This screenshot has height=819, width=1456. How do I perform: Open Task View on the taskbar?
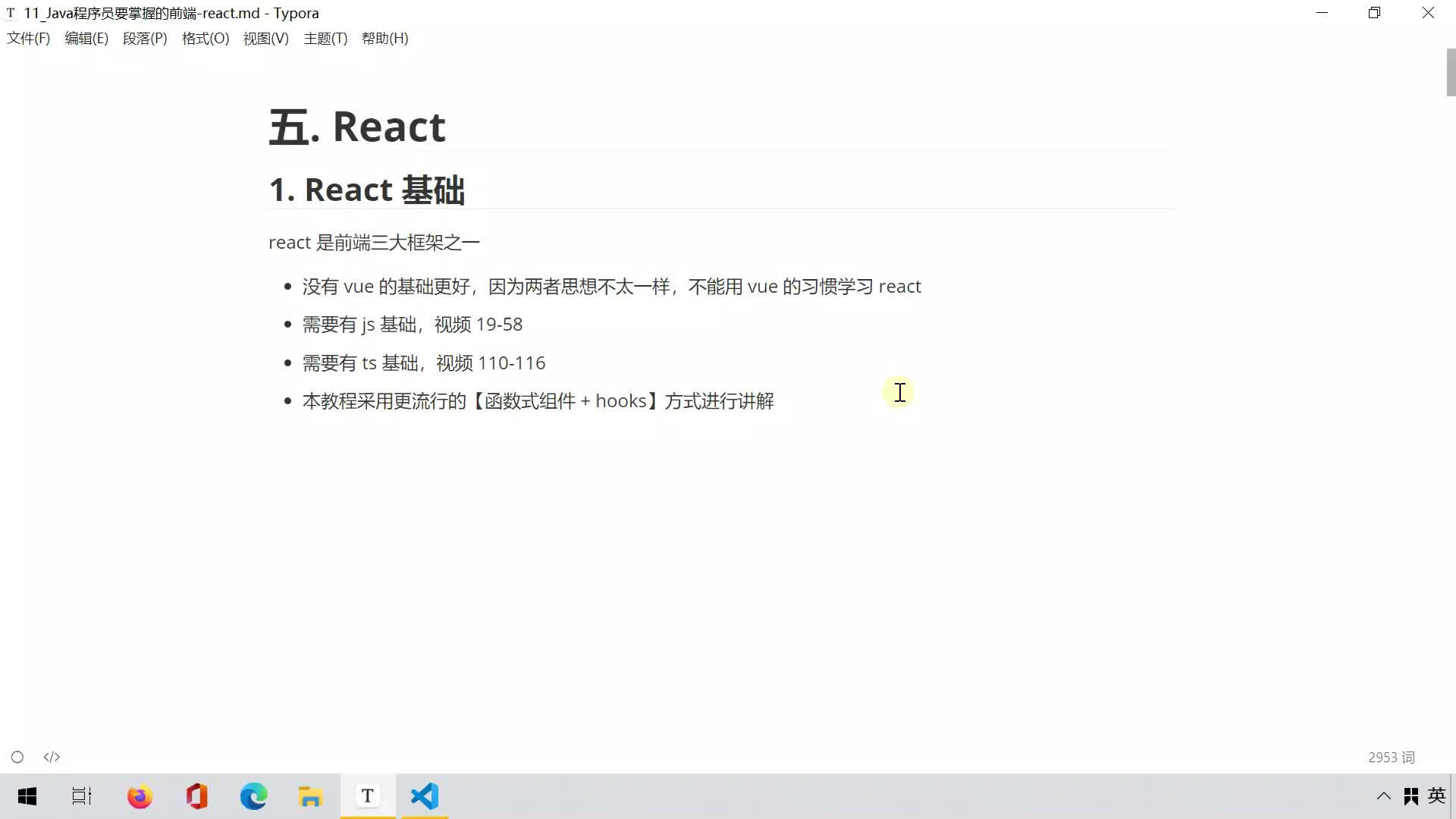pos(82,796)
